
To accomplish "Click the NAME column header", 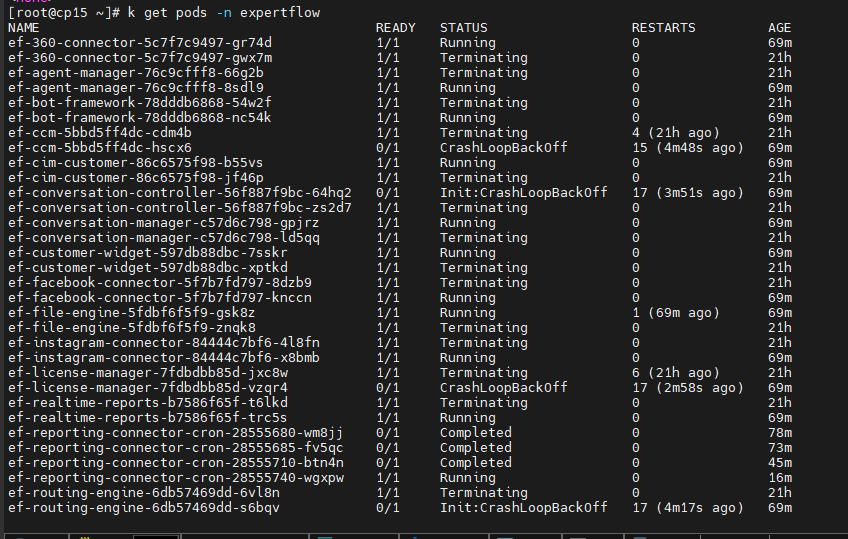I will click(23, 28).
